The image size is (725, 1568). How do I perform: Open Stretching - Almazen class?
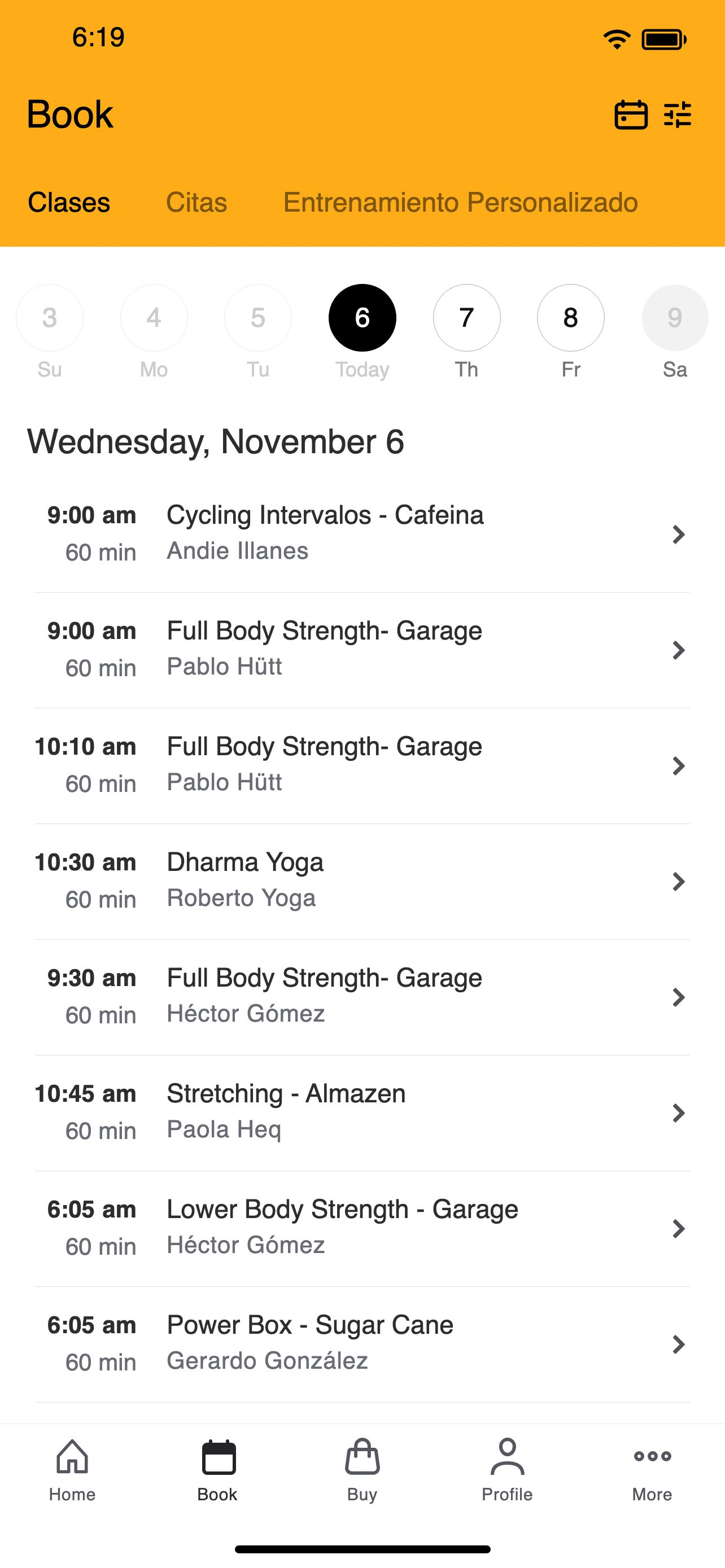pyautogui.click(x=362, y=1113)
